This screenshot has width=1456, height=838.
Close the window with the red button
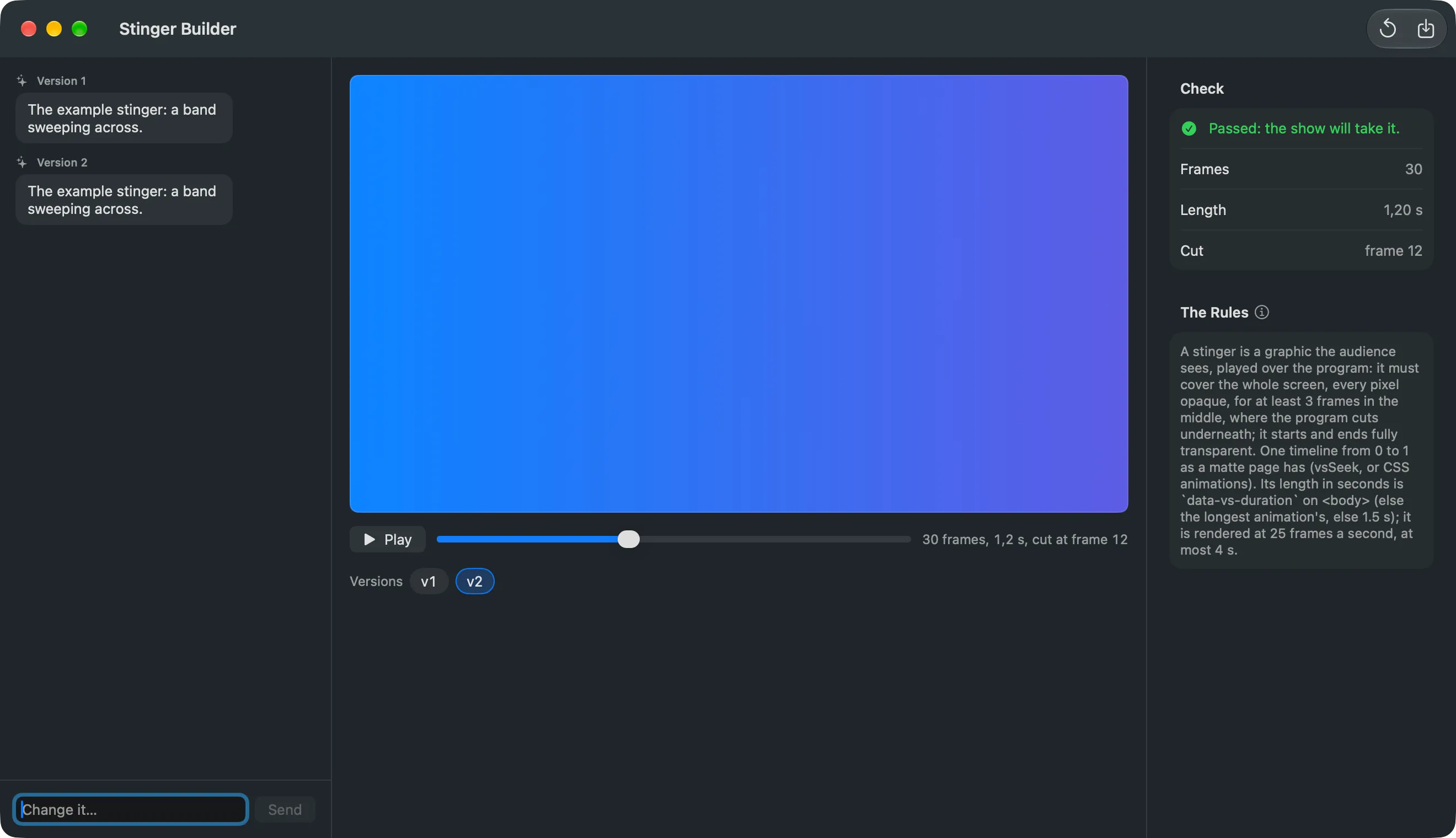tap(29, 29)
